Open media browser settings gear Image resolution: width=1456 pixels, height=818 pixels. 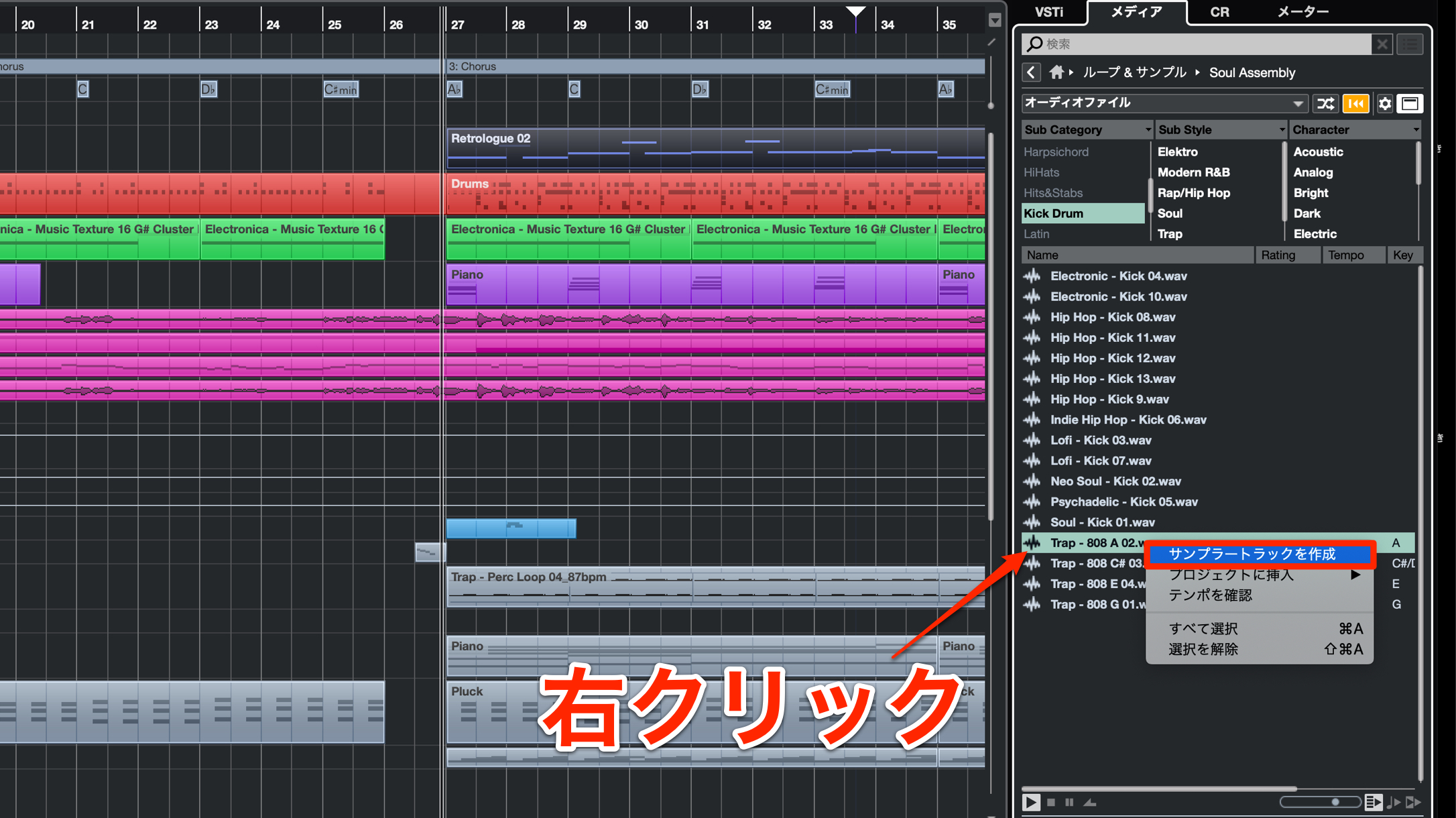(x=1384, y=103)
